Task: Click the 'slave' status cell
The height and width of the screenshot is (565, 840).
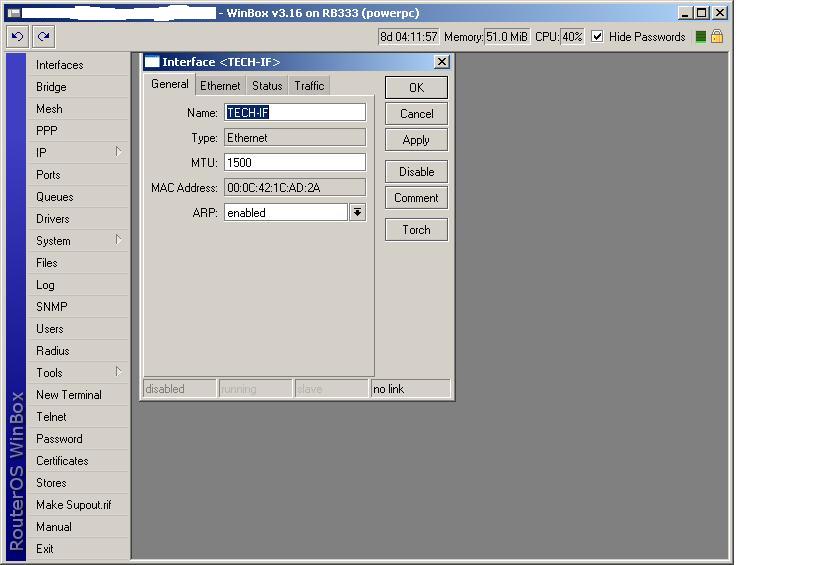Action: click(x=331, y=389)
